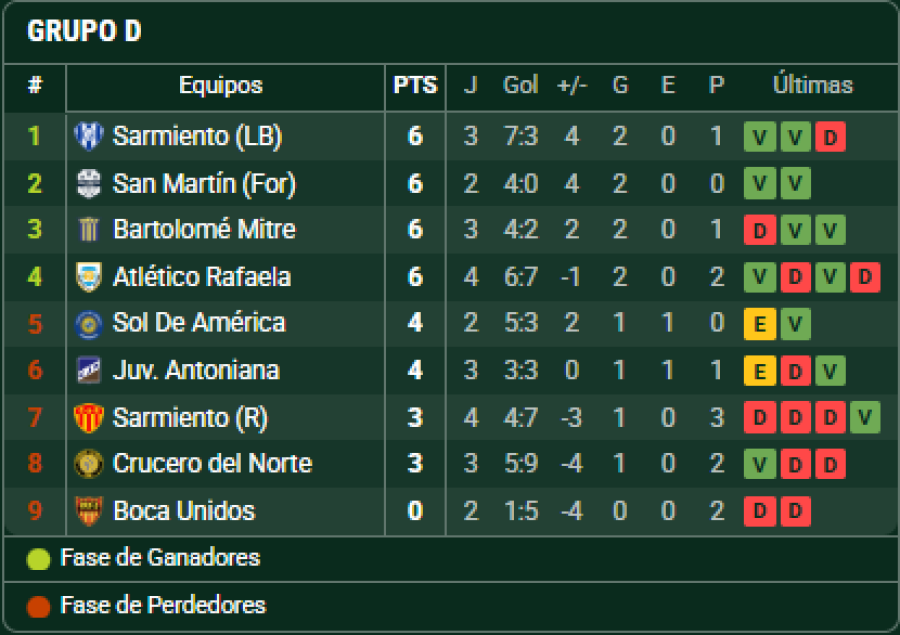The image size is (900, 635).
Task: Open the Sol De América team link
Action: coord(199,323)
